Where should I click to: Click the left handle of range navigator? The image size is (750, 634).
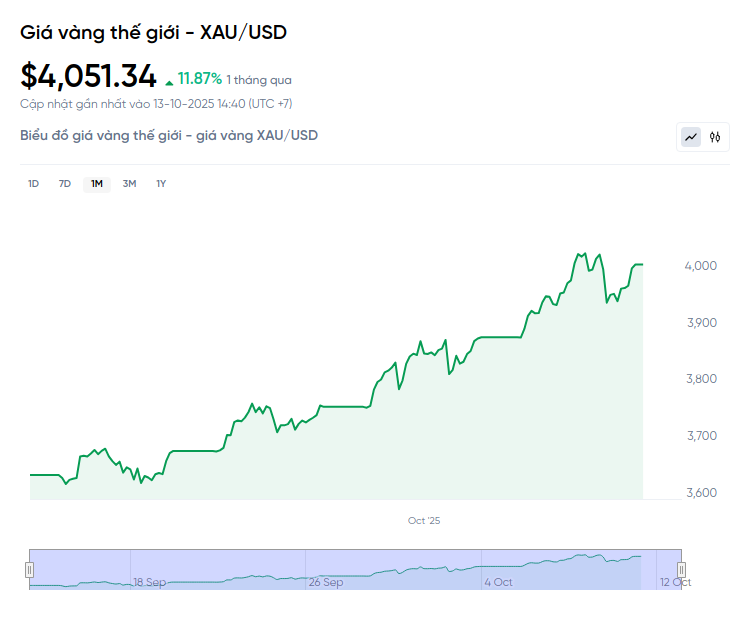click(29, 569)
